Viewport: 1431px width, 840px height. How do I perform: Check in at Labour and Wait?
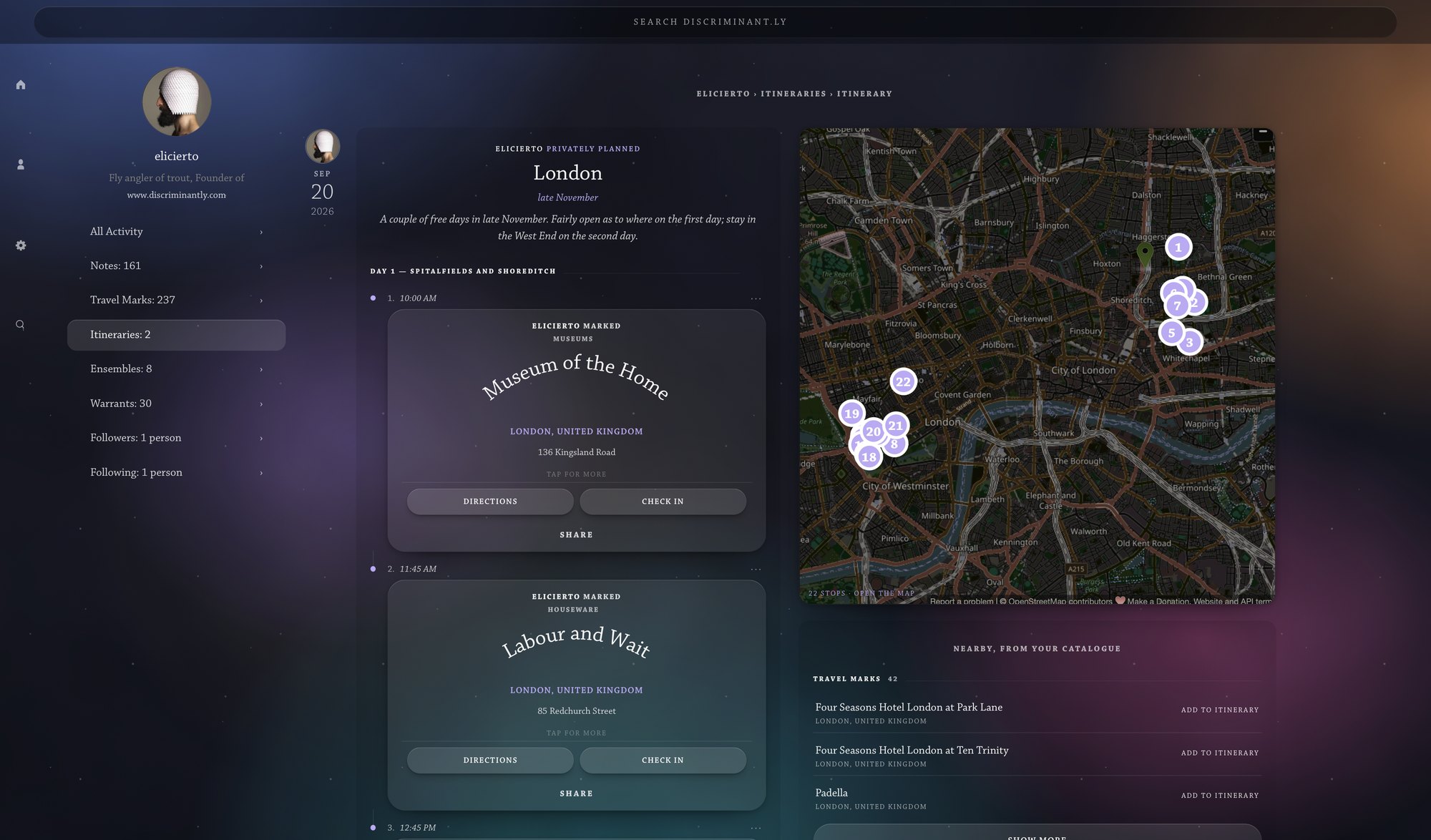663,760
